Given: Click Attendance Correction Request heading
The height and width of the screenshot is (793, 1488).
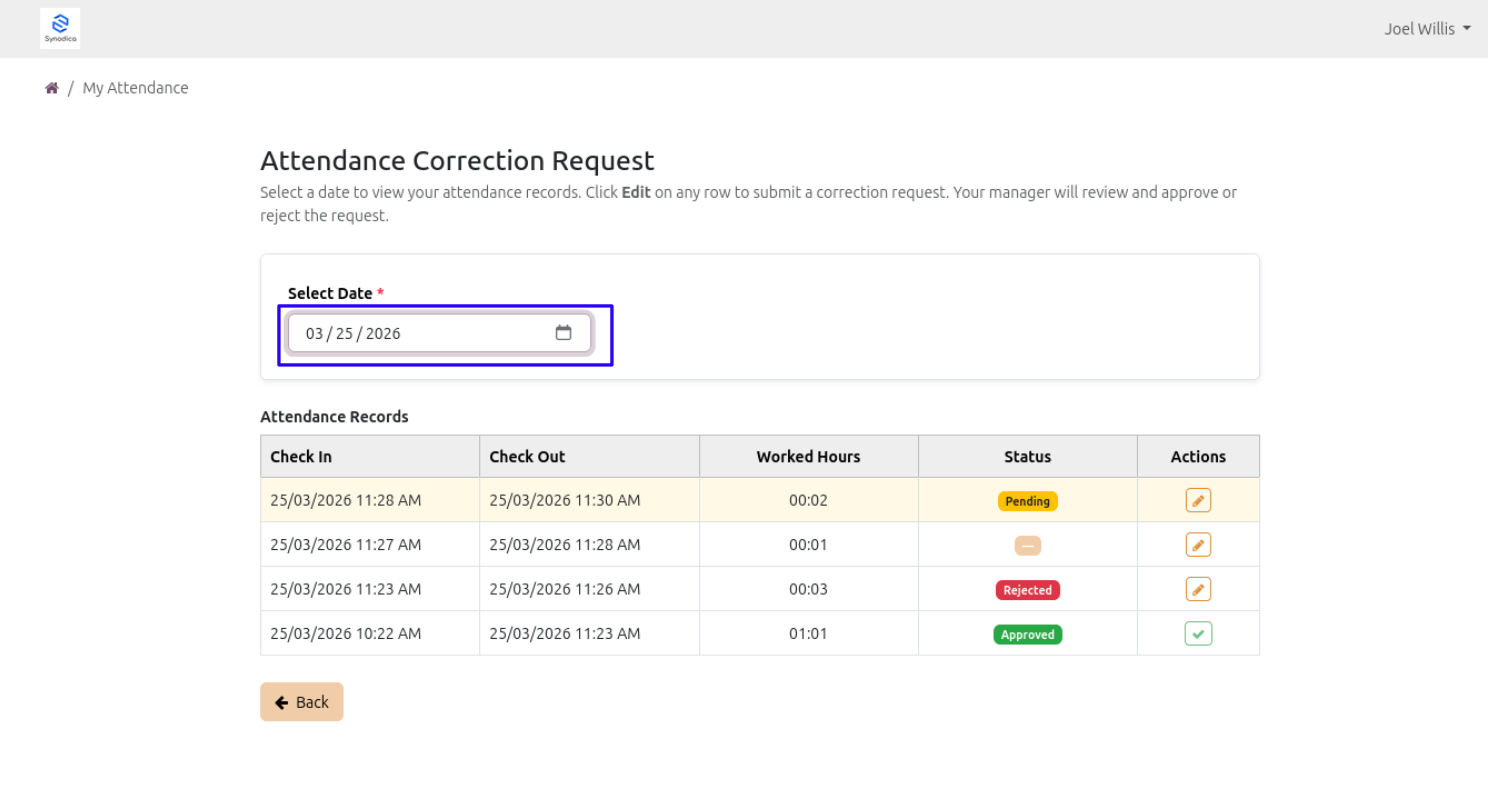Looking at the screenshot, I should click(457, 161).
